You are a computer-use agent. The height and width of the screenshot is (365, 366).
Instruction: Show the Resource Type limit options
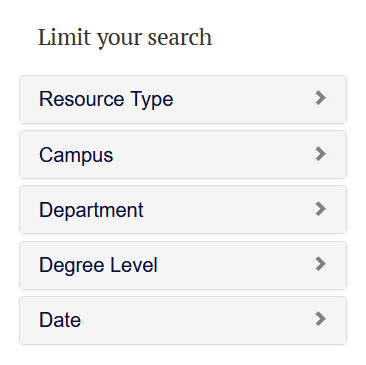click(183, 99)
